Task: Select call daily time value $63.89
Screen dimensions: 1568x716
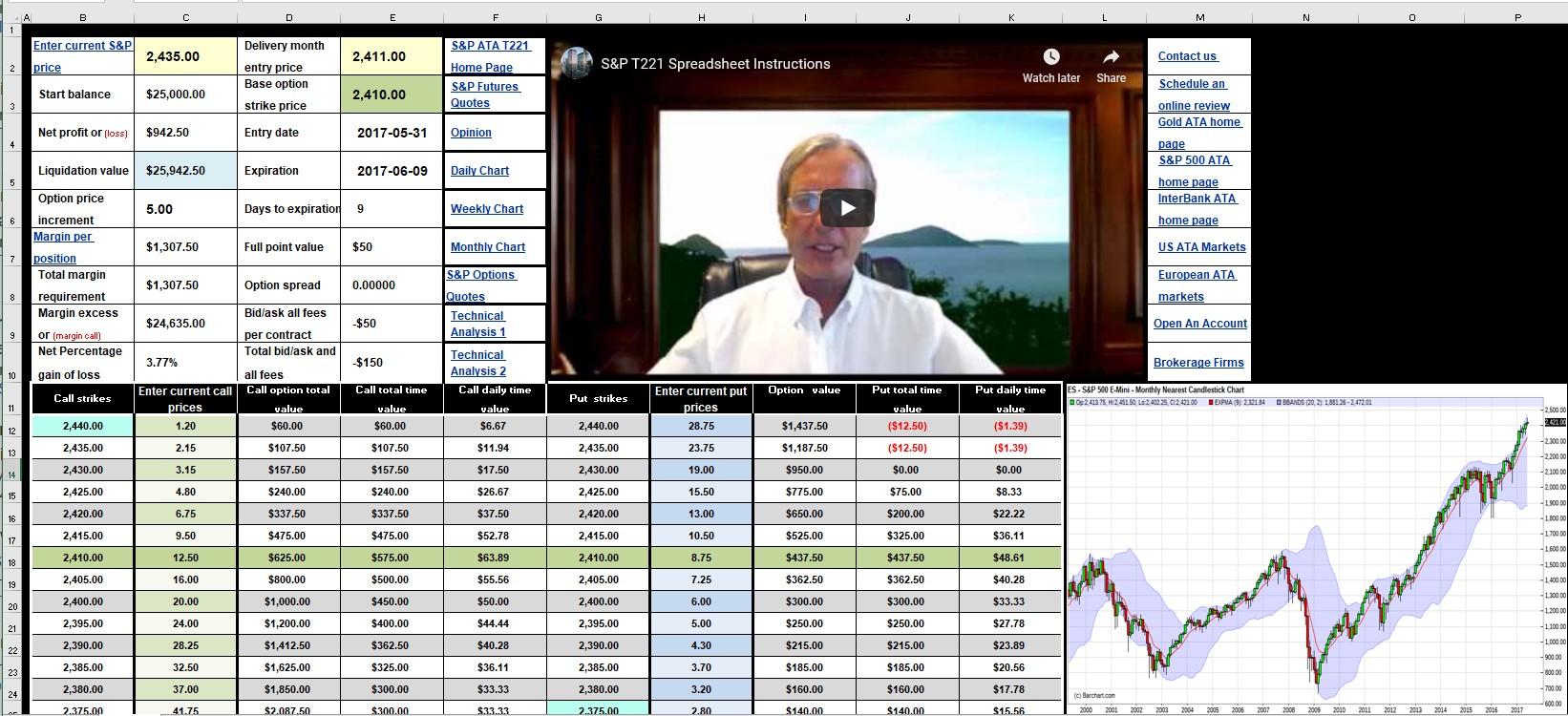Action: click(x=495, y=558)
